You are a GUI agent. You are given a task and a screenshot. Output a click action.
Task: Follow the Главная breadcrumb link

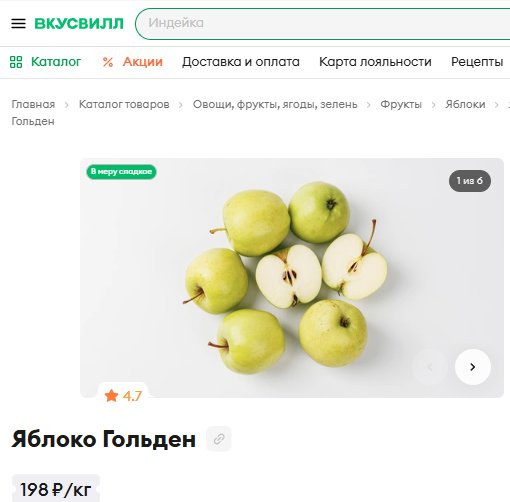pos(33,104)
